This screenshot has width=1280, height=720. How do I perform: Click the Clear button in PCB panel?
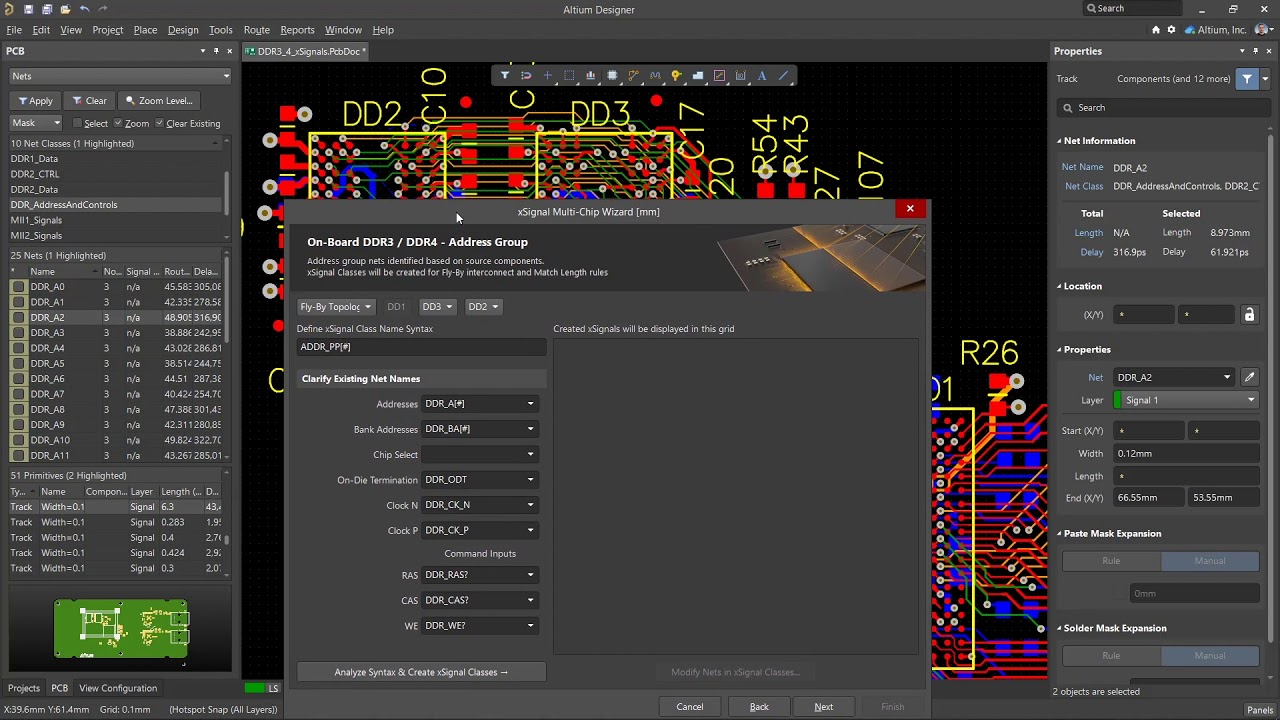pyautogui.click(x=89, y=101)
